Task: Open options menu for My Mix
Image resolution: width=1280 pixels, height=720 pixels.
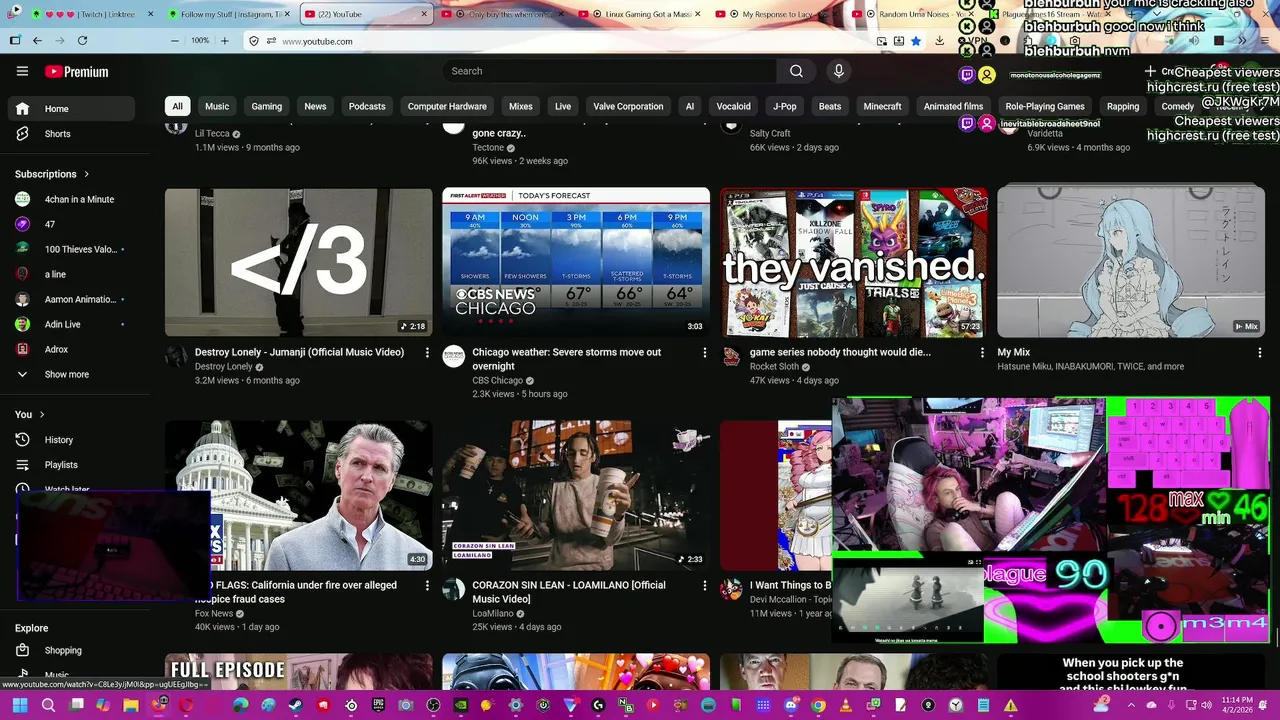Action: click(x=1259, y=353)
